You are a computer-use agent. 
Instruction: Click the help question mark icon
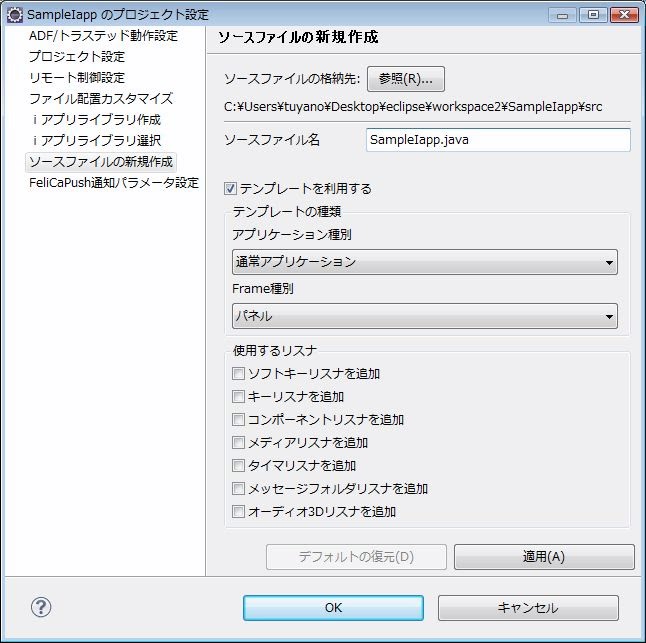(42, 607)
